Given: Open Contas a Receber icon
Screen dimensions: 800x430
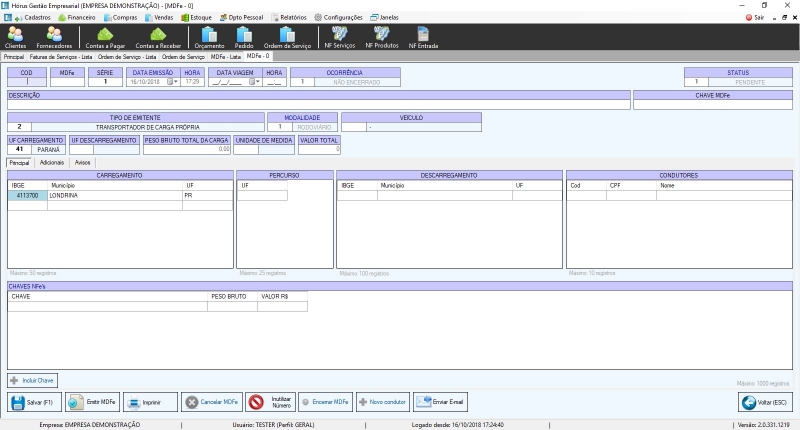Looking at the screenshot, I should [x=158, y=37].
